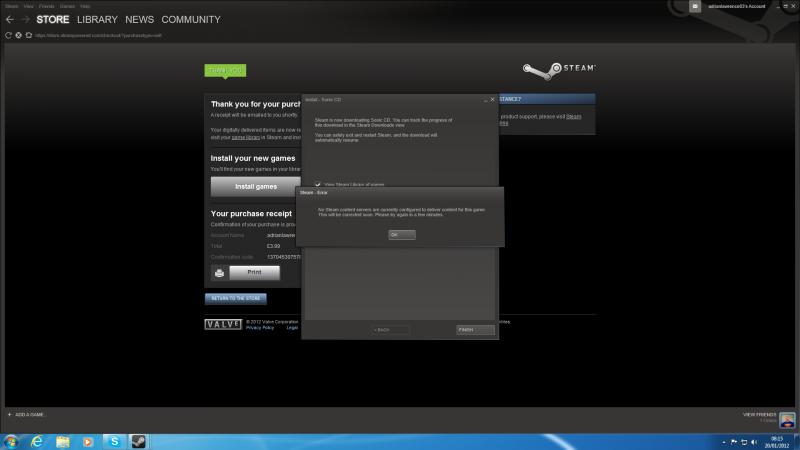Image resolution: width=800 pixels, height=450 pixels.
Task: Click the View Friends label
Action: pyautogui.click(x=759, y=415)
